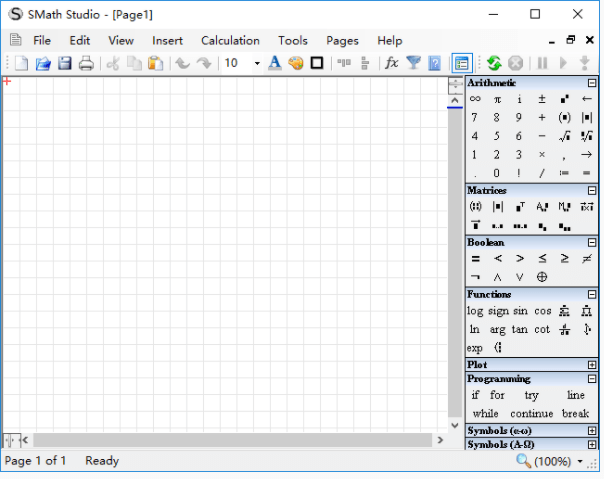Paste from the clipboard toolbar icon
Screen dimensions: 604x479
[156, 63]
